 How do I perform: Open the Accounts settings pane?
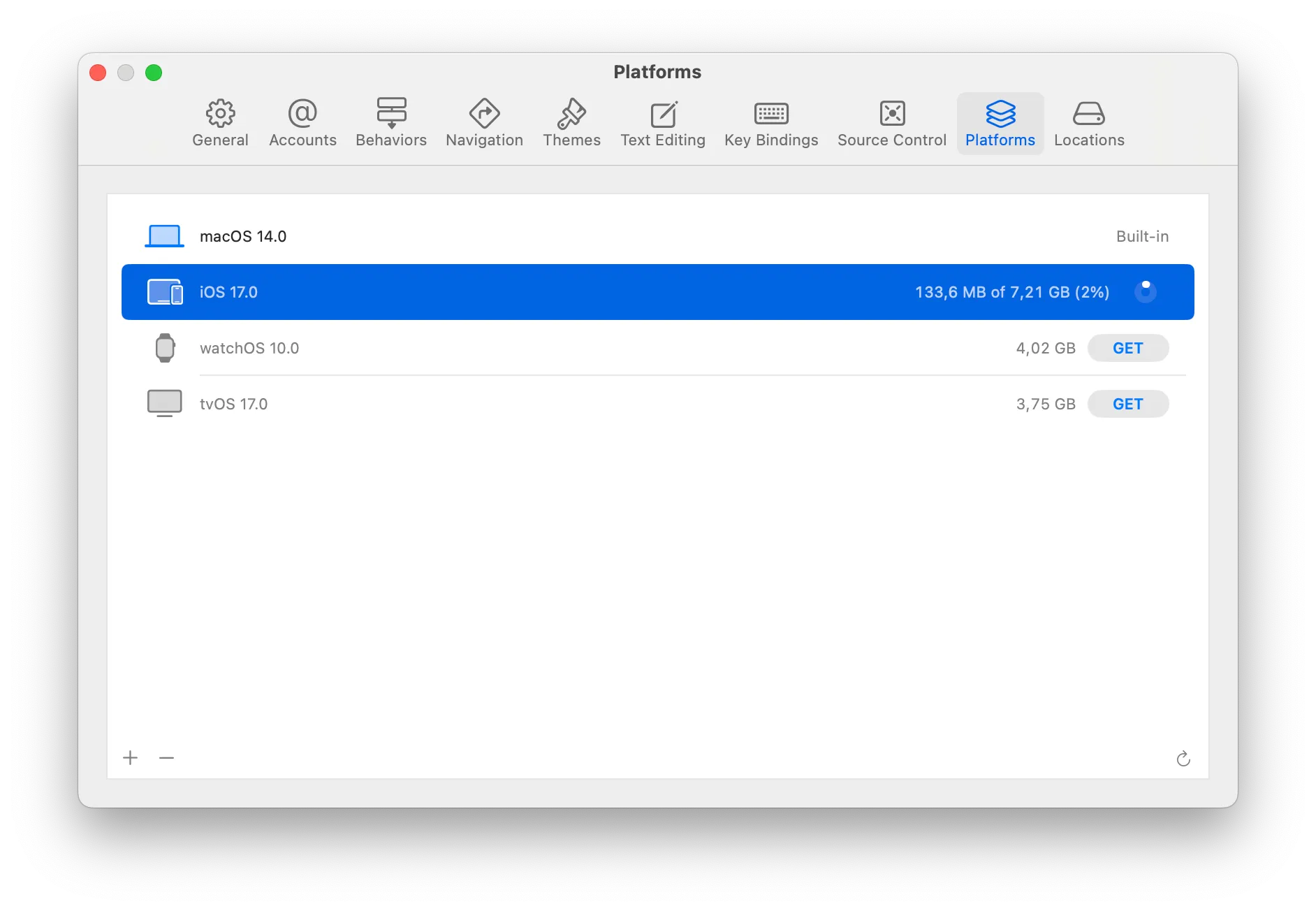[x=302, y=123]
